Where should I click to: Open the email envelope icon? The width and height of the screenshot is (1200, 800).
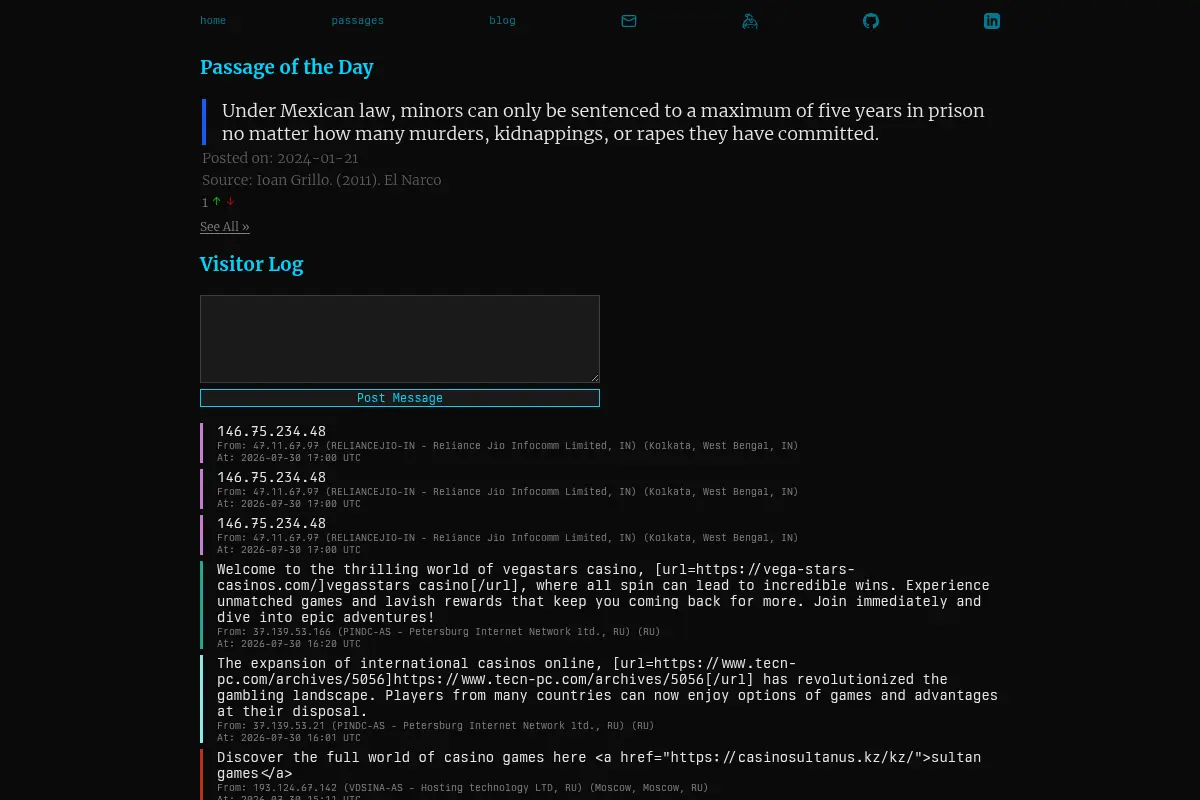(629, 21)
